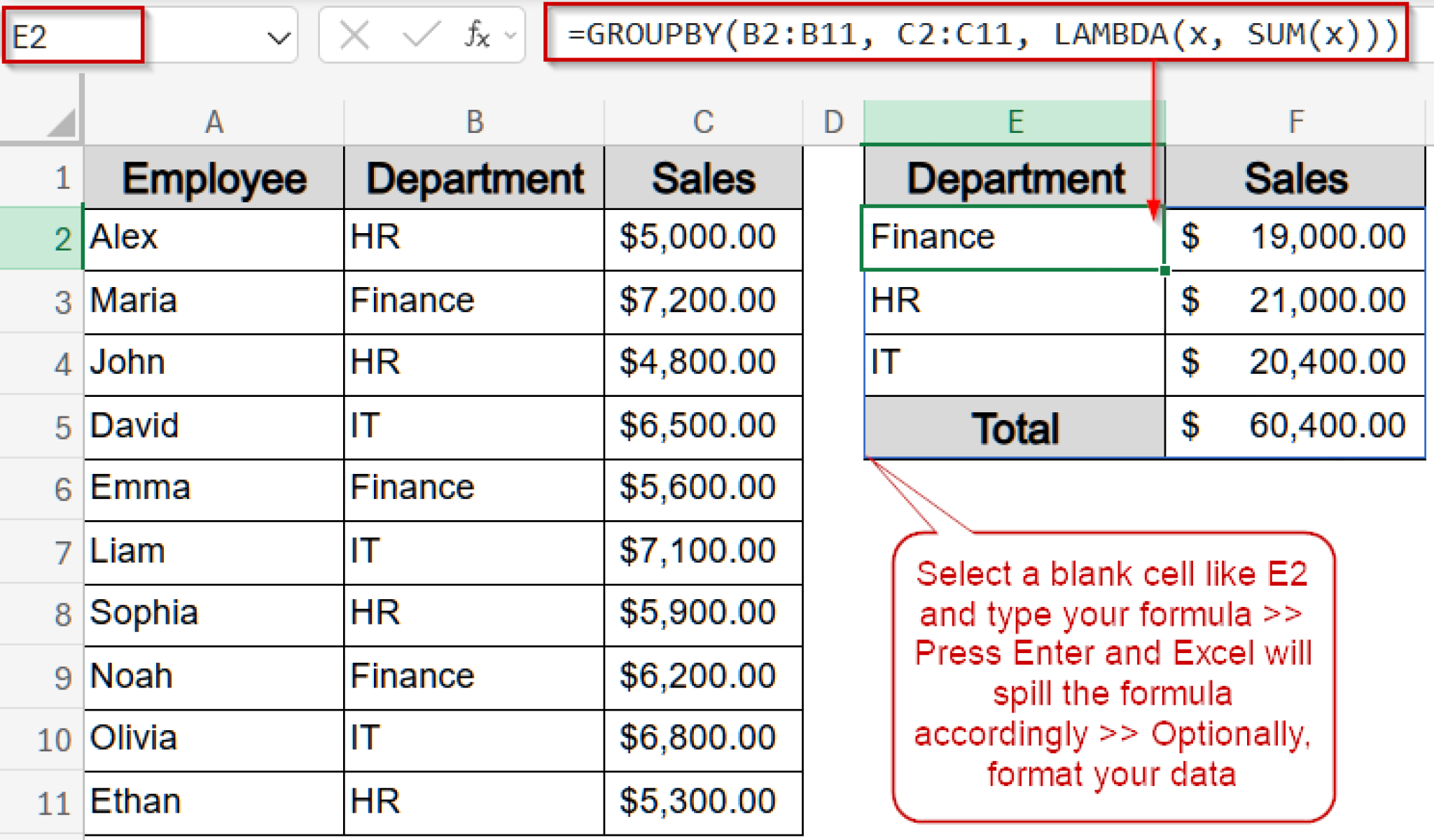Select the Sales header in column C
This screenshot has width=1434, height=840.
pos(703,177)
